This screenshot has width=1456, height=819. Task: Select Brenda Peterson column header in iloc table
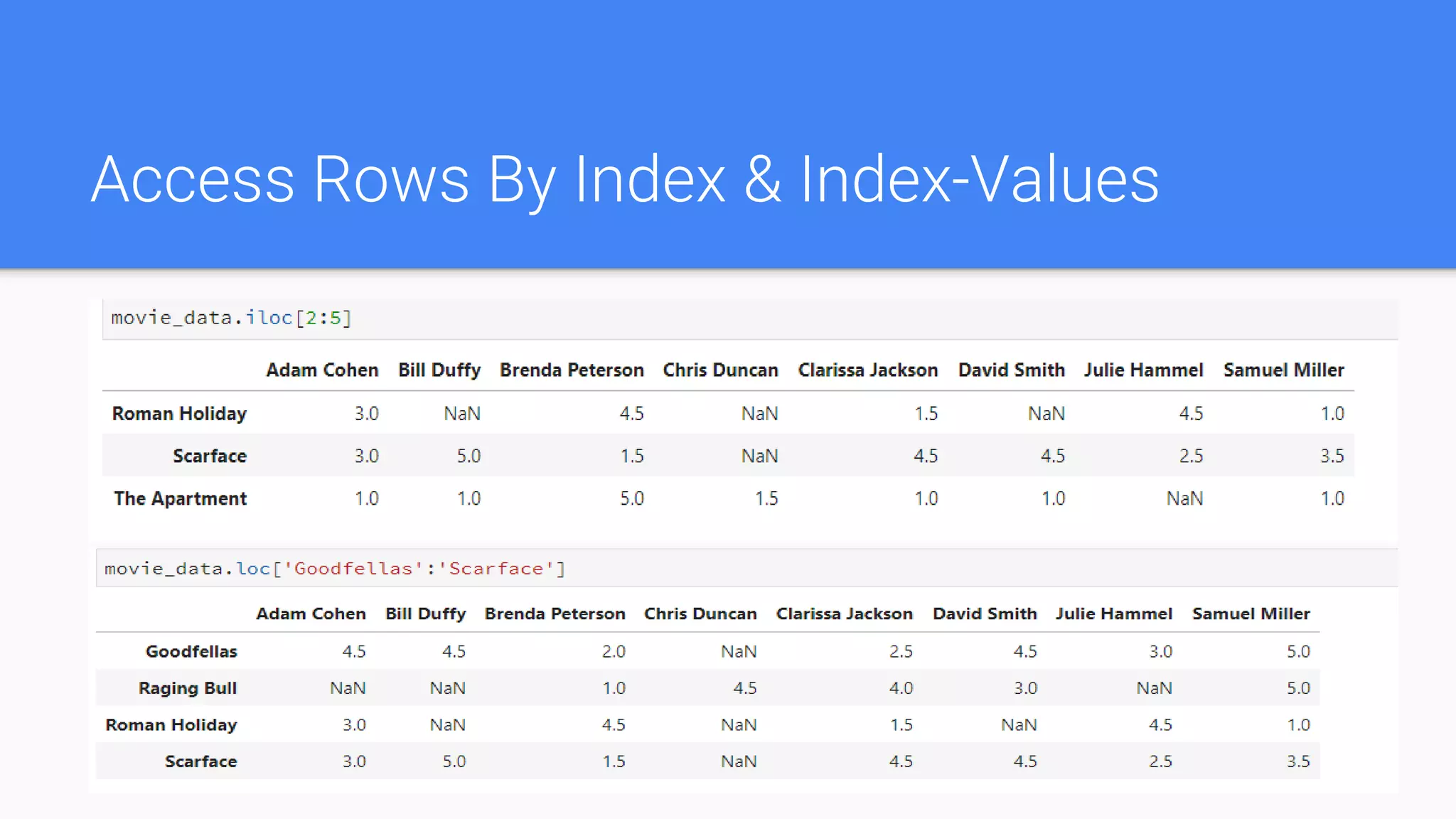[572, 370]
